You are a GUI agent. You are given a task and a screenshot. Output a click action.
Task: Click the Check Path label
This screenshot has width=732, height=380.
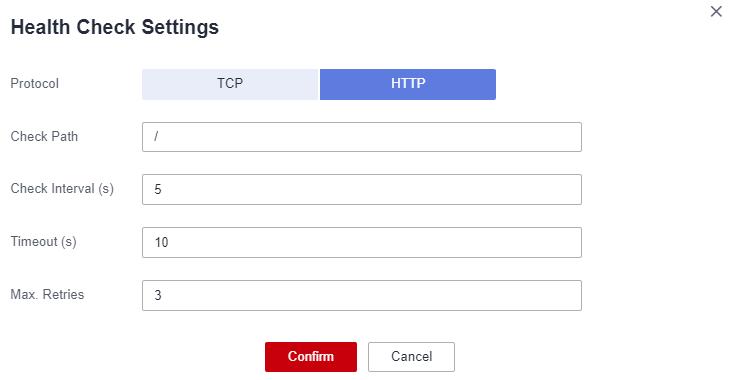click(44, 136)
